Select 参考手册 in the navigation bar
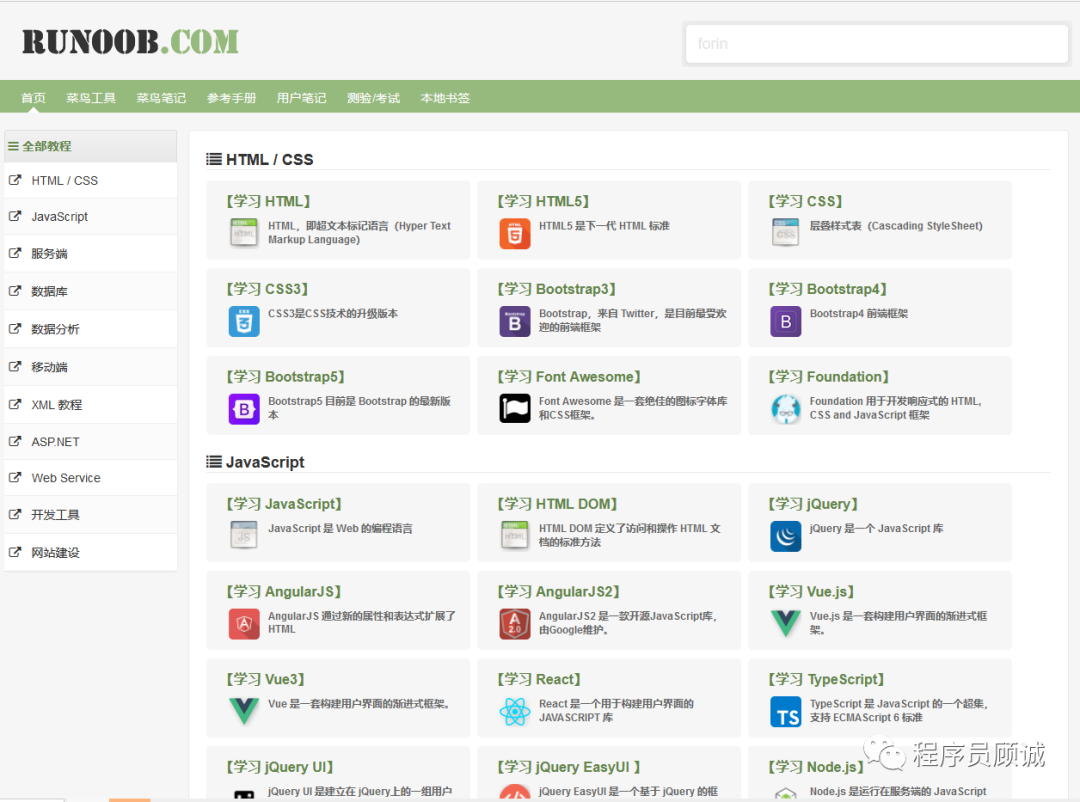 pos(231,98)
